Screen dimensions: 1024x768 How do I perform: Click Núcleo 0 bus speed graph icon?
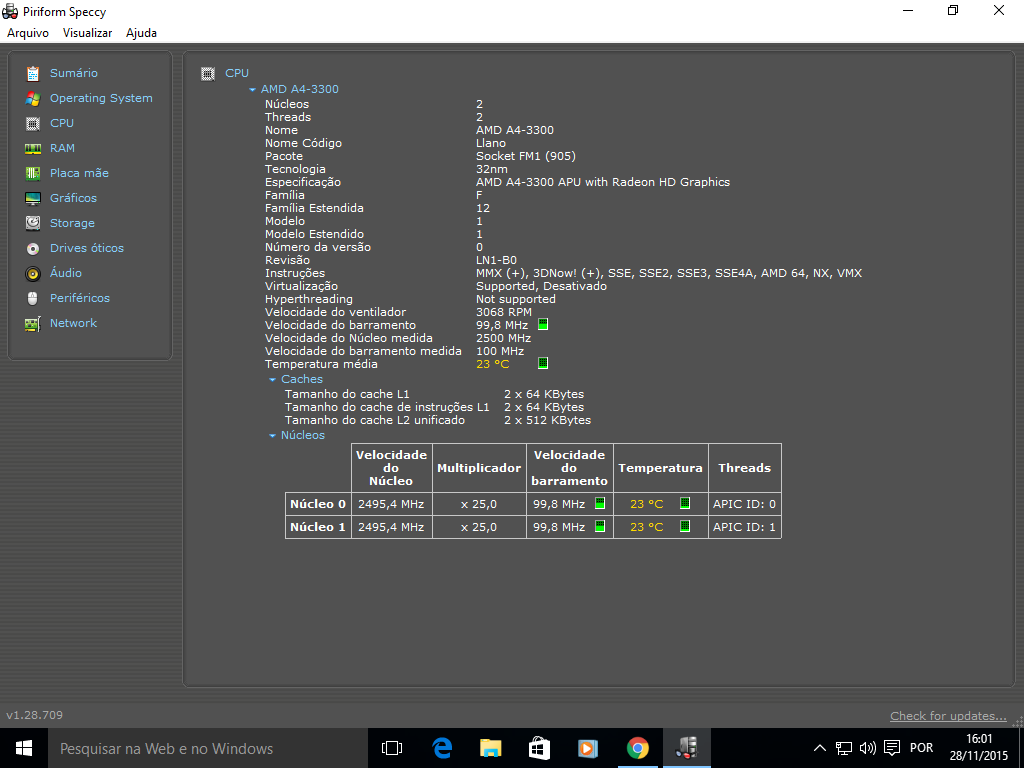(x=600, y=503)
